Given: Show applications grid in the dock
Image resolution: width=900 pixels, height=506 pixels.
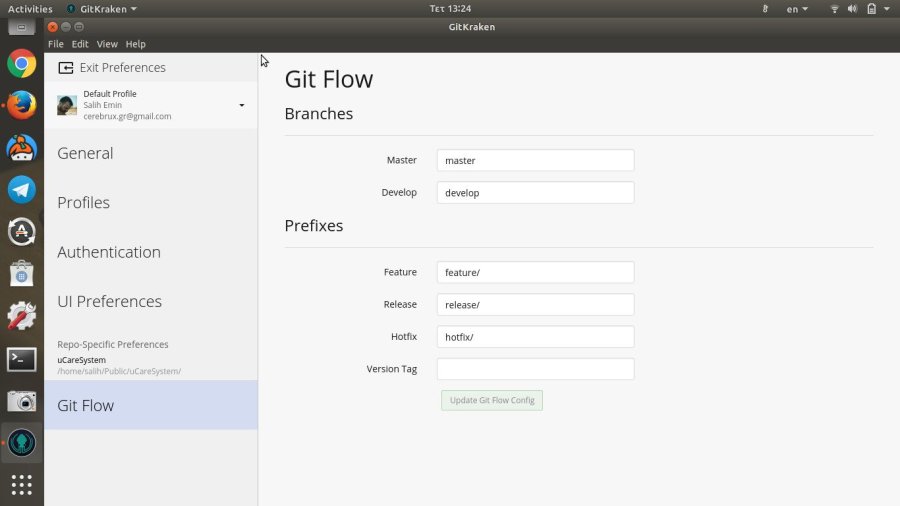Looking at the screenshot, I should [21, 485].
